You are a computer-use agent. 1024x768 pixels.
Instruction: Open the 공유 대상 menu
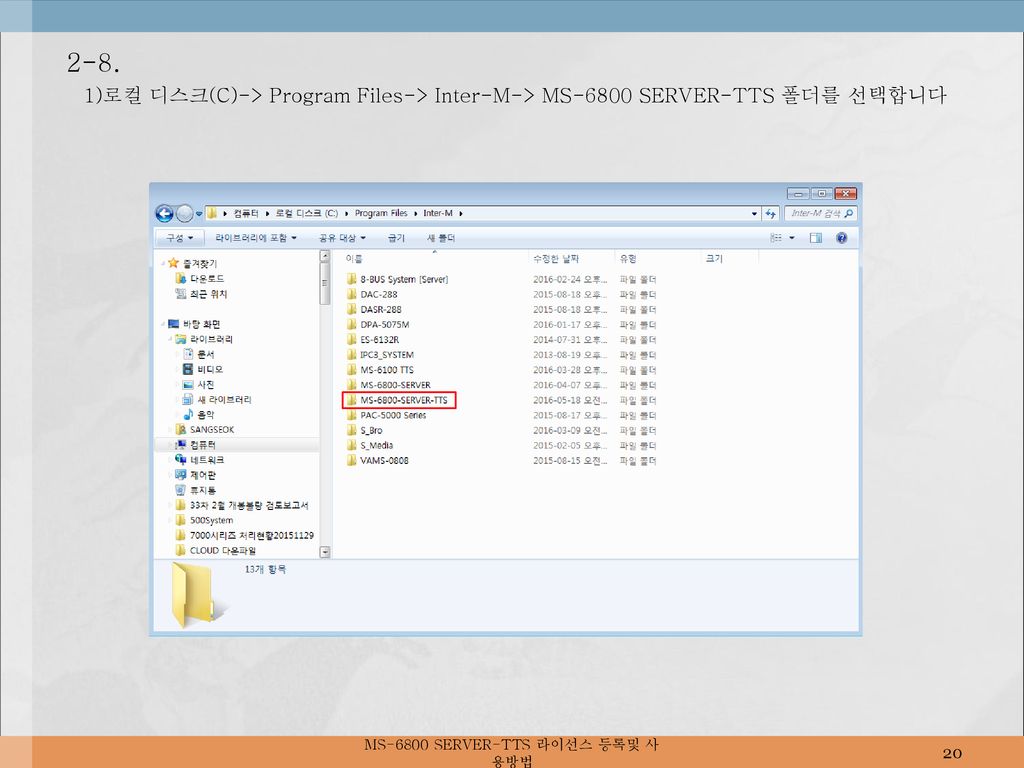point(342,238)
